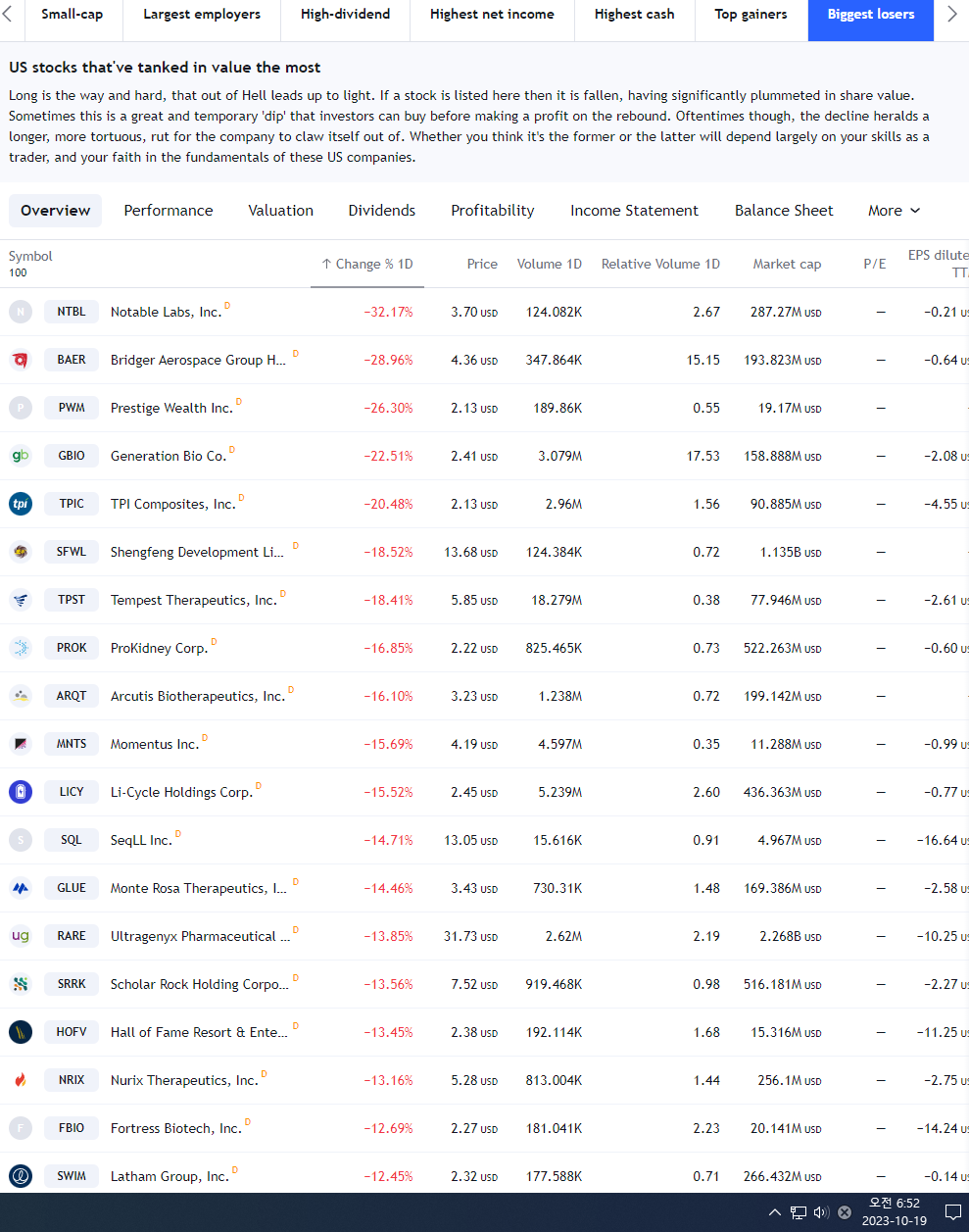Switch to Dividends column set
This screenshot has width=969, height=1232.
click(x=382, y=211)
